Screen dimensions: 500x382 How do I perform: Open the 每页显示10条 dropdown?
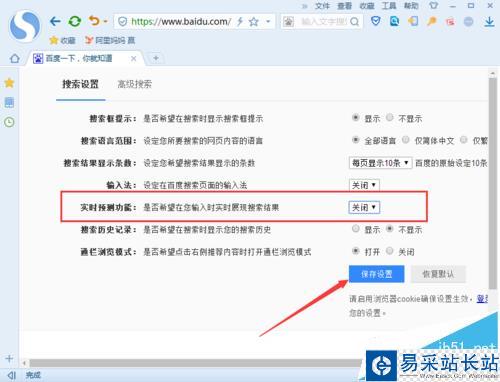pyautogui.click(x=380, y=163)
